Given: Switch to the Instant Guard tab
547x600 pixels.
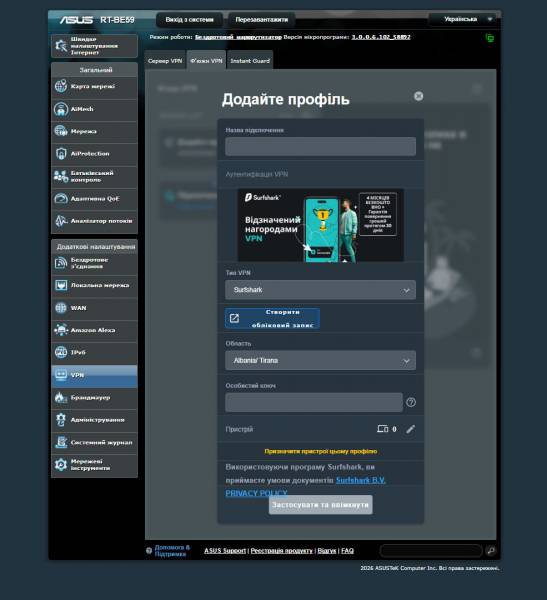Looking at the screenshot, I should [250, 60].
